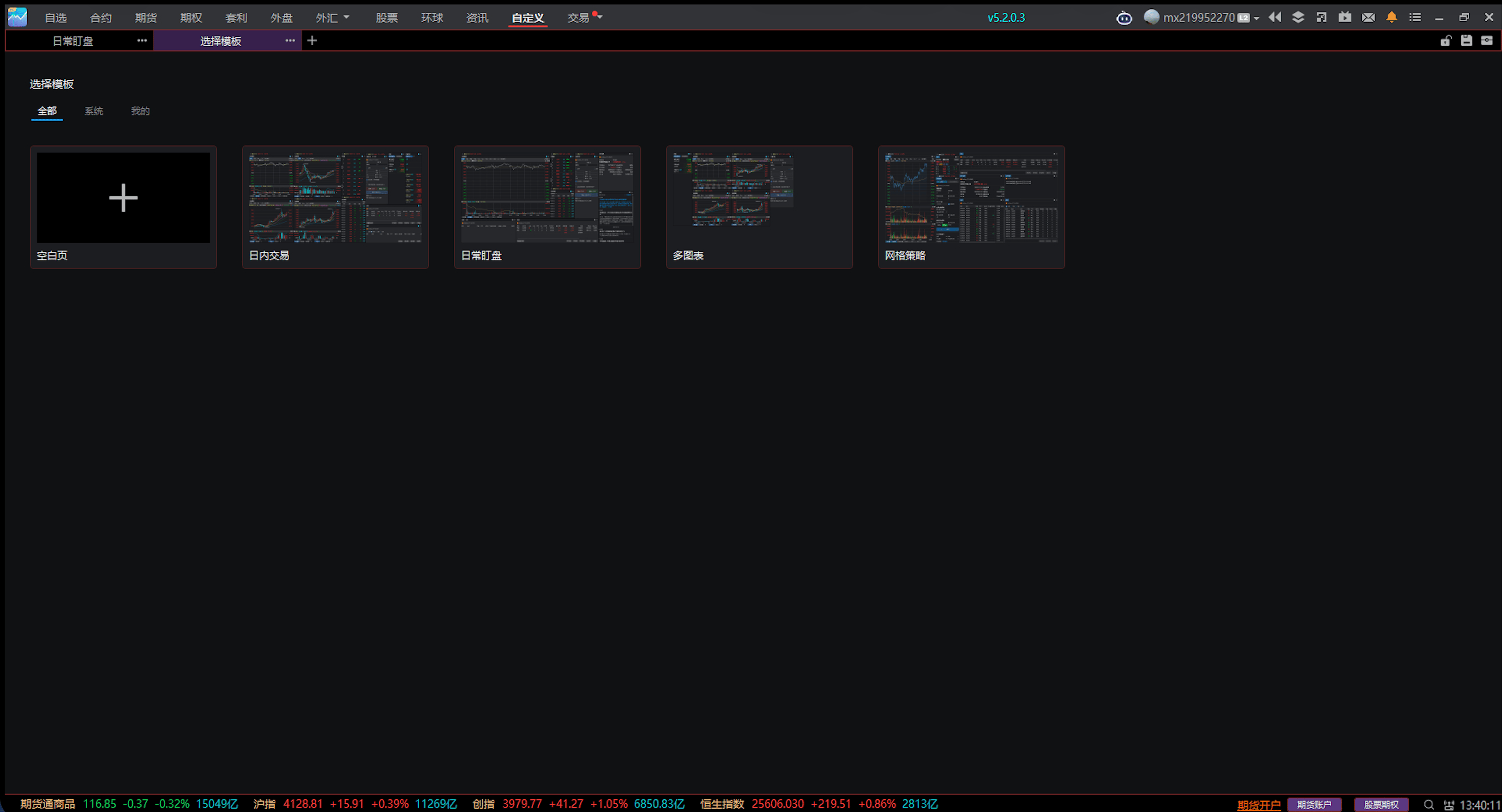Open the stacked layers icon
Viewport: 1502px width, 812px height.
pyautogui.click(x=1298, y=17)
